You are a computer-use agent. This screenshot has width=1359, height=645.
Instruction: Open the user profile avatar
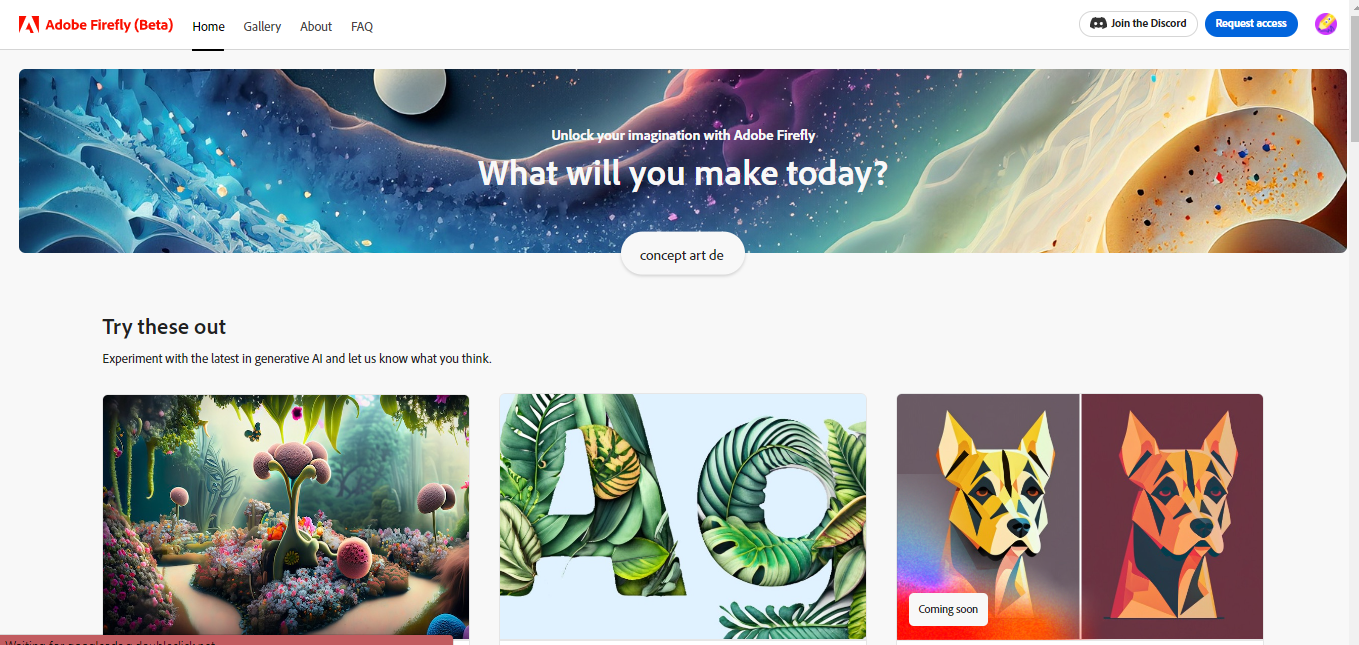(x=1326, y=24)
